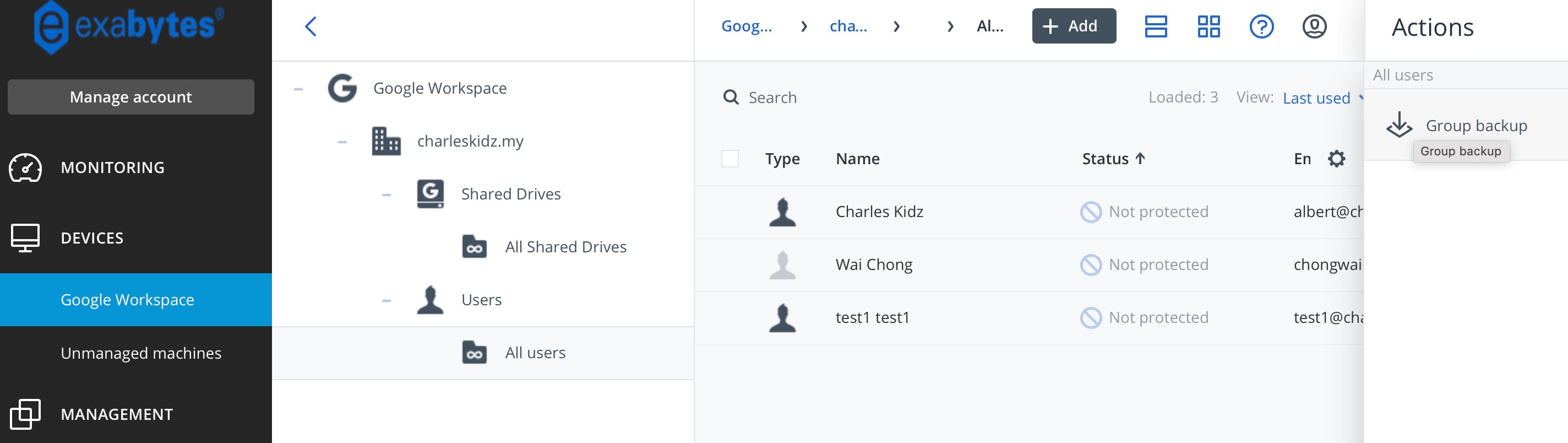1568x443 pixels.
Task: Sort by Type column
Action: pos(782,159)
